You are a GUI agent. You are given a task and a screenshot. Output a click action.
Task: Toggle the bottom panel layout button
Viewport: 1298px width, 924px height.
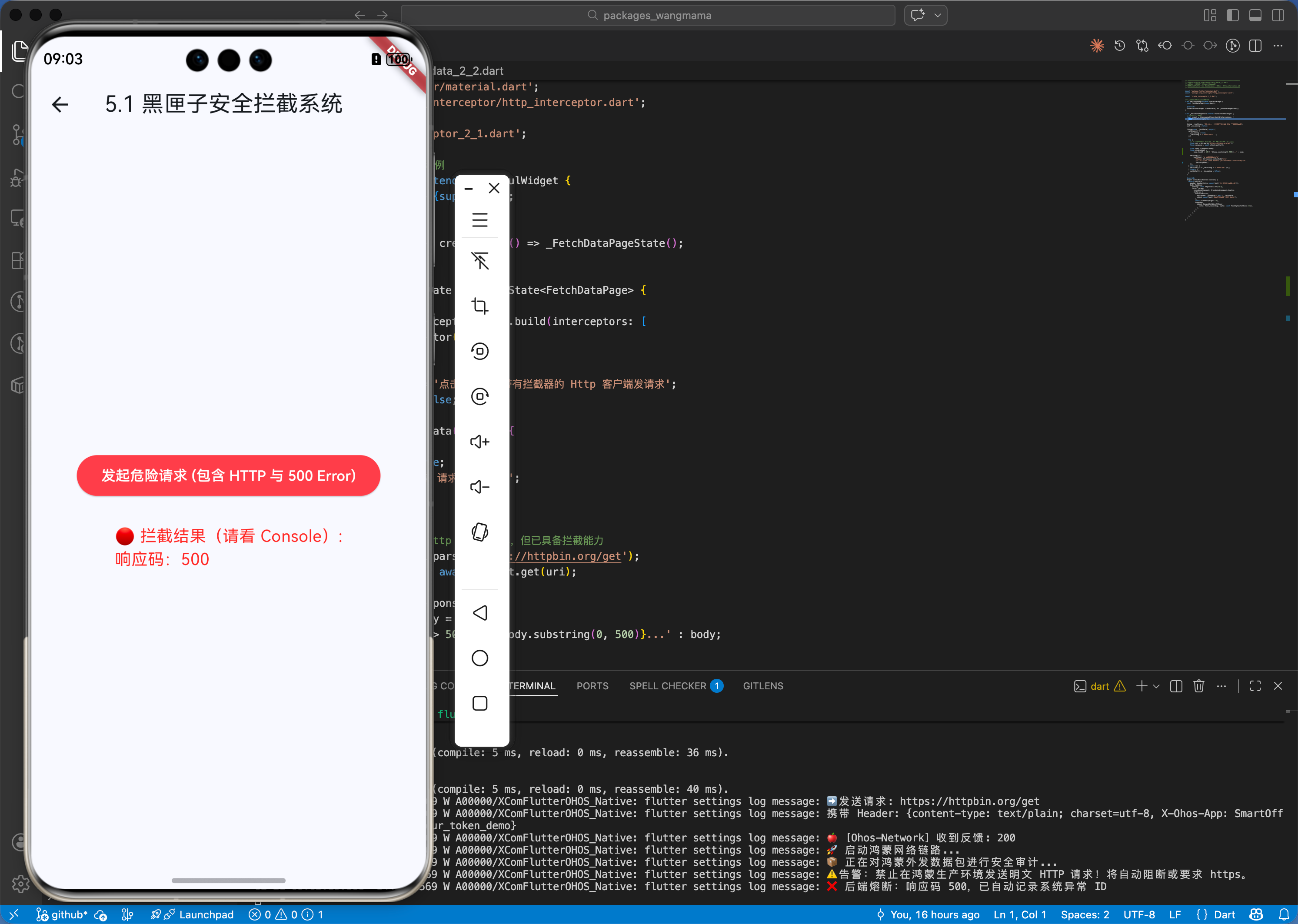1255,15
